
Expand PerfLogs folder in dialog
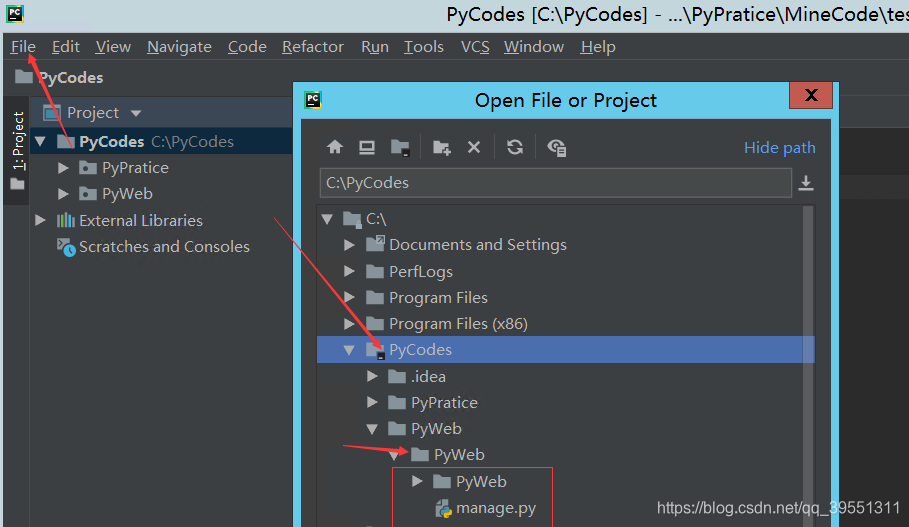click(349, 271)
